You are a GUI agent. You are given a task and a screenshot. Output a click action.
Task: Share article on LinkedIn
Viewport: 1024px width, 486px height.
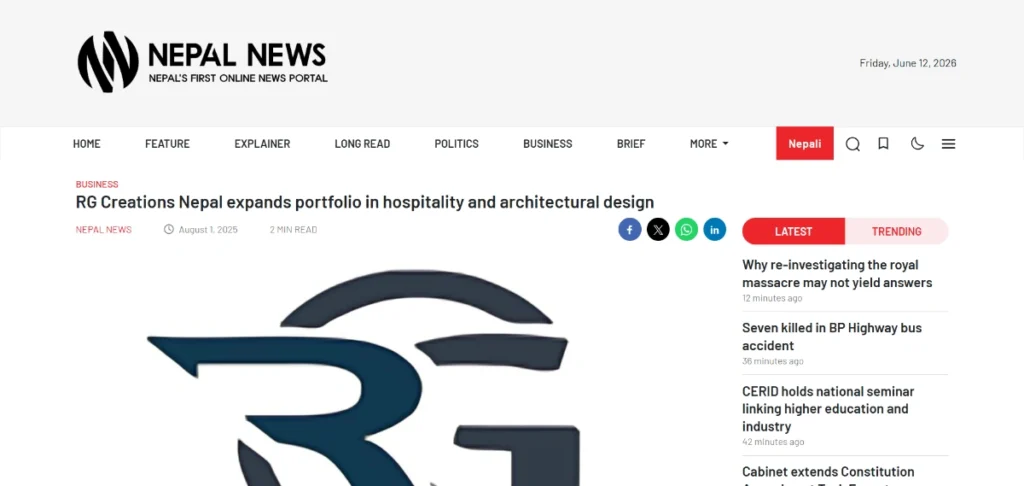(x=714, y=229)
